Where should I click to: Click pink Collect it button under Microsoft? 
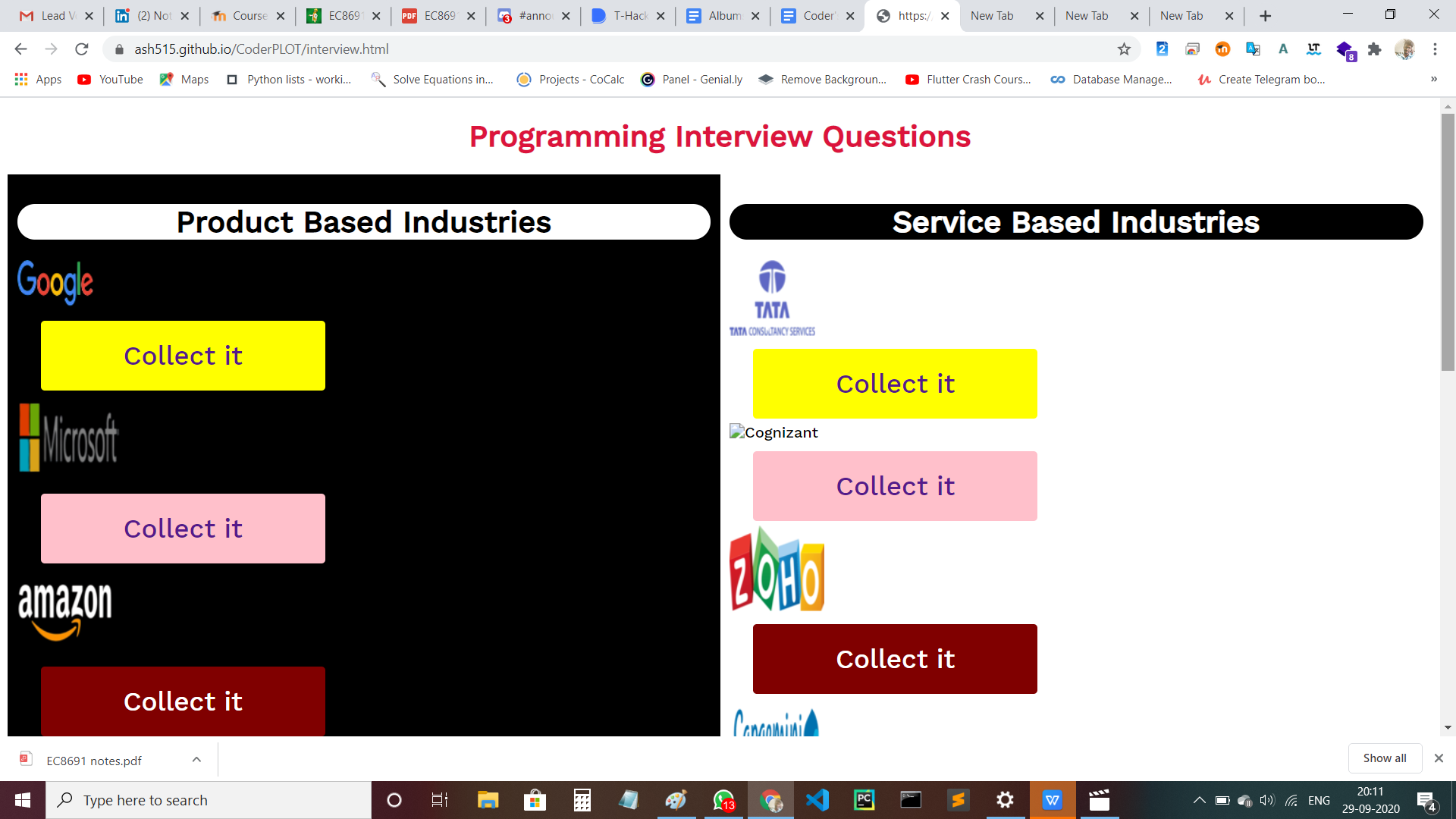click(183, 529)
